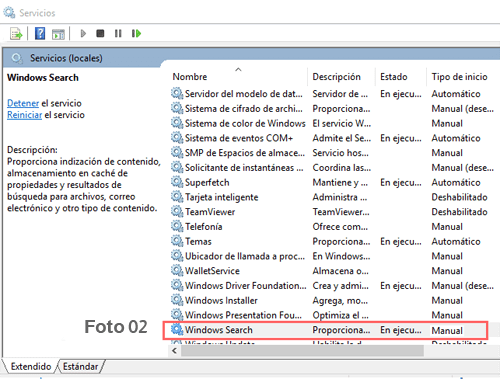
Task: Select the Windows Installer service name
Action: (x=221, y=300)
